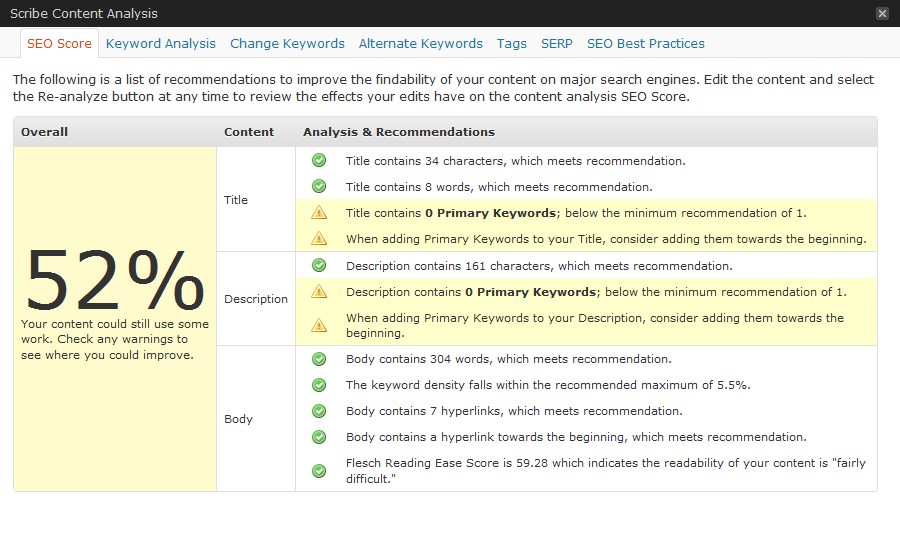Go to Alternate Keywords tab

(421, 44)
